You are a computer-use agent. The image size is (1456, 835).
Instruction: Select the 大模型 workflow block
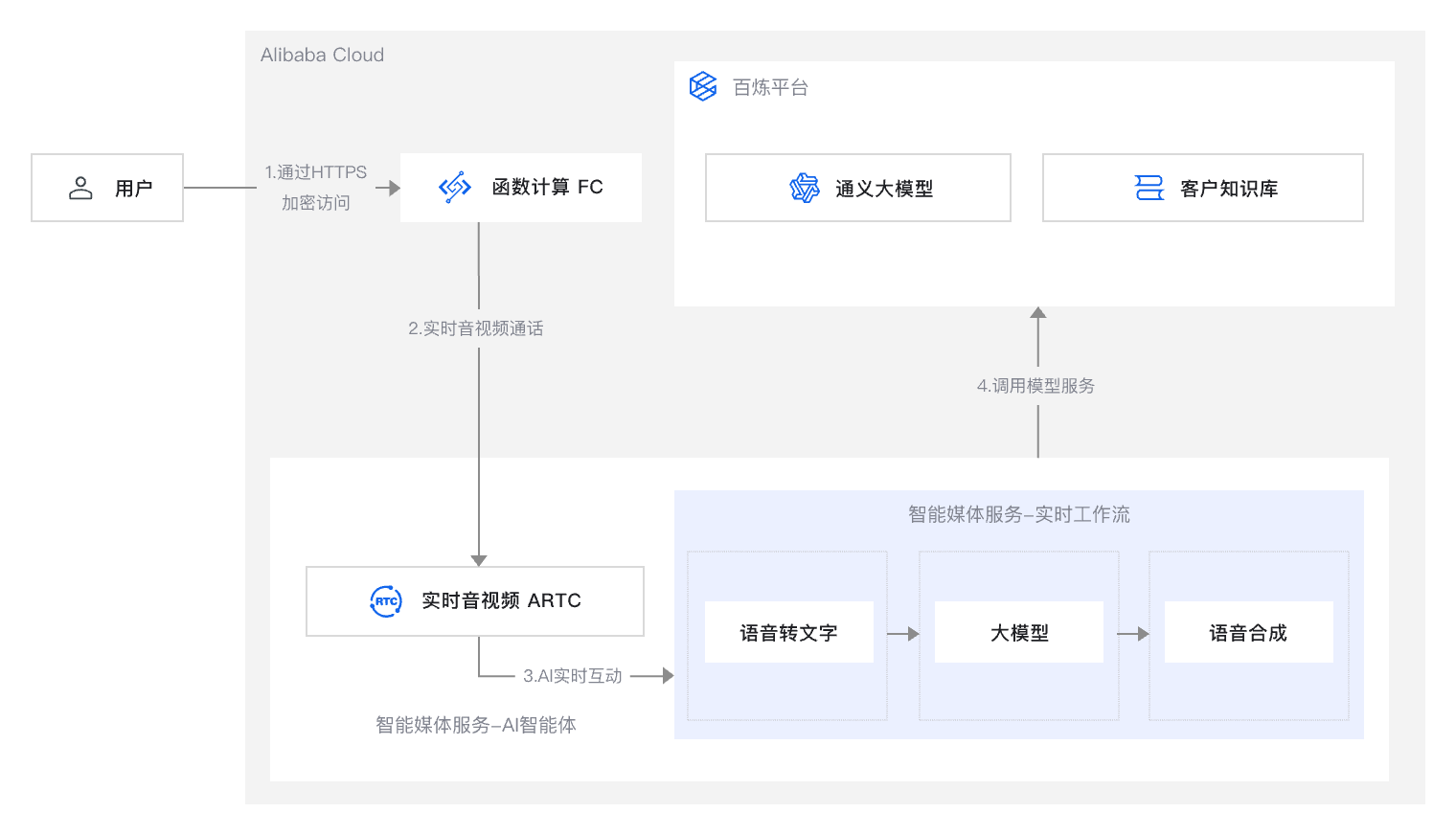1019,632
